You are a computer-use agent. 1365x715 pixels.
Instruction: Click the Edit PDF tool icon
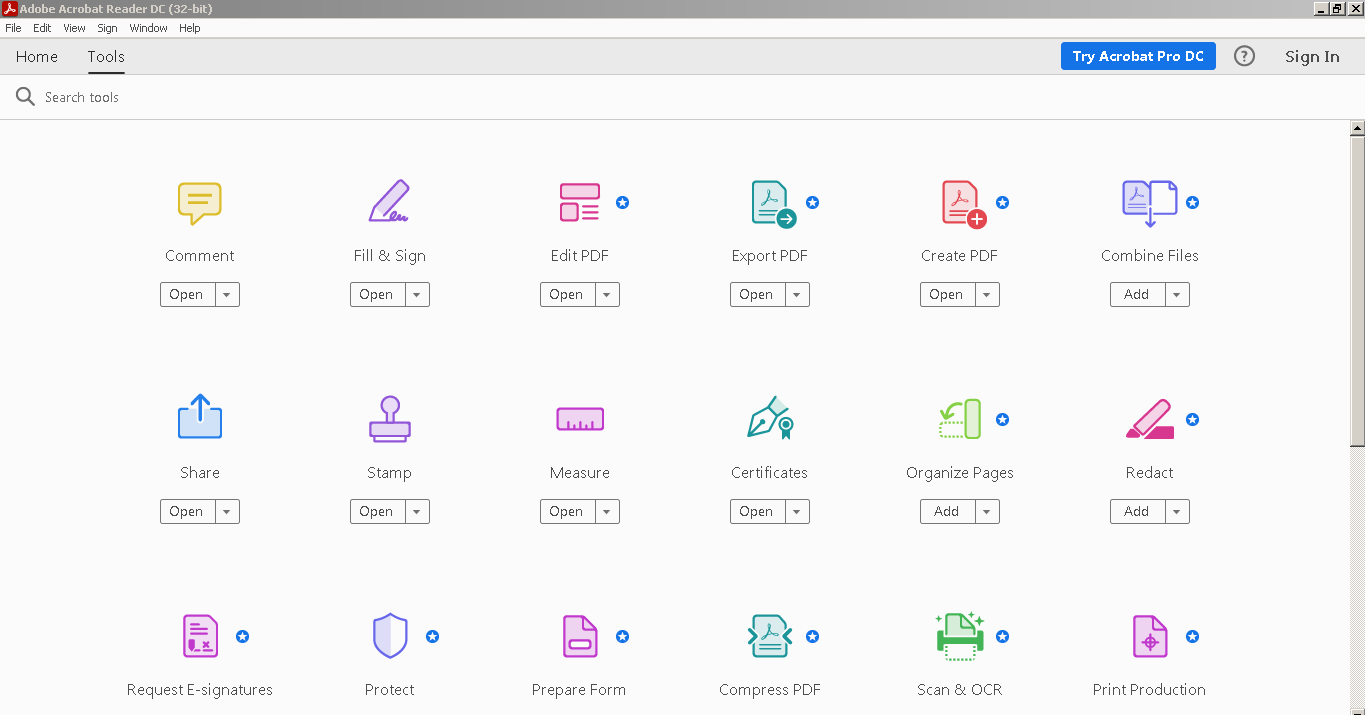pyautogui.click(x=580, y=202)
